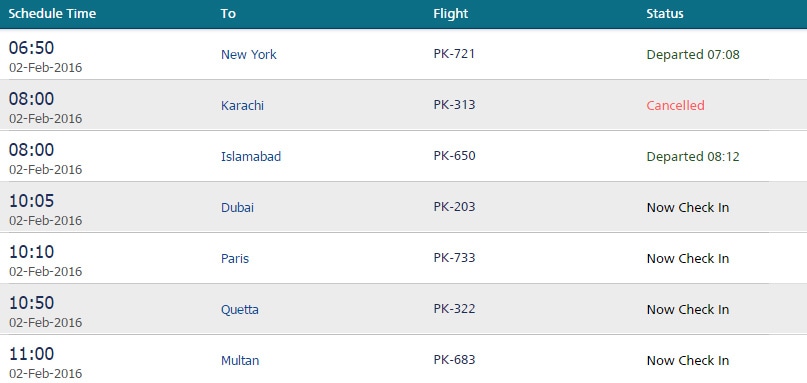Open the New York destination link
Screen dimensions: 807x383
[x=249, y=55]
